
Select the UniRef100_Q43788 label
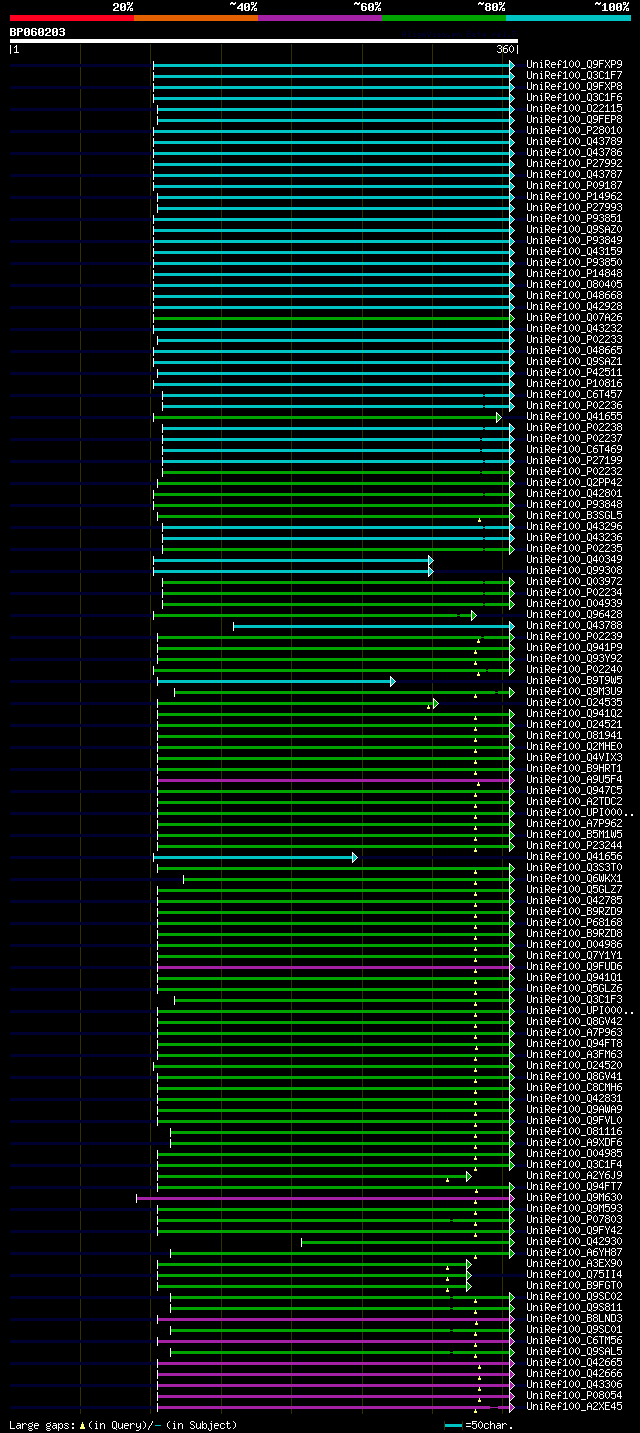click(575, 625)
